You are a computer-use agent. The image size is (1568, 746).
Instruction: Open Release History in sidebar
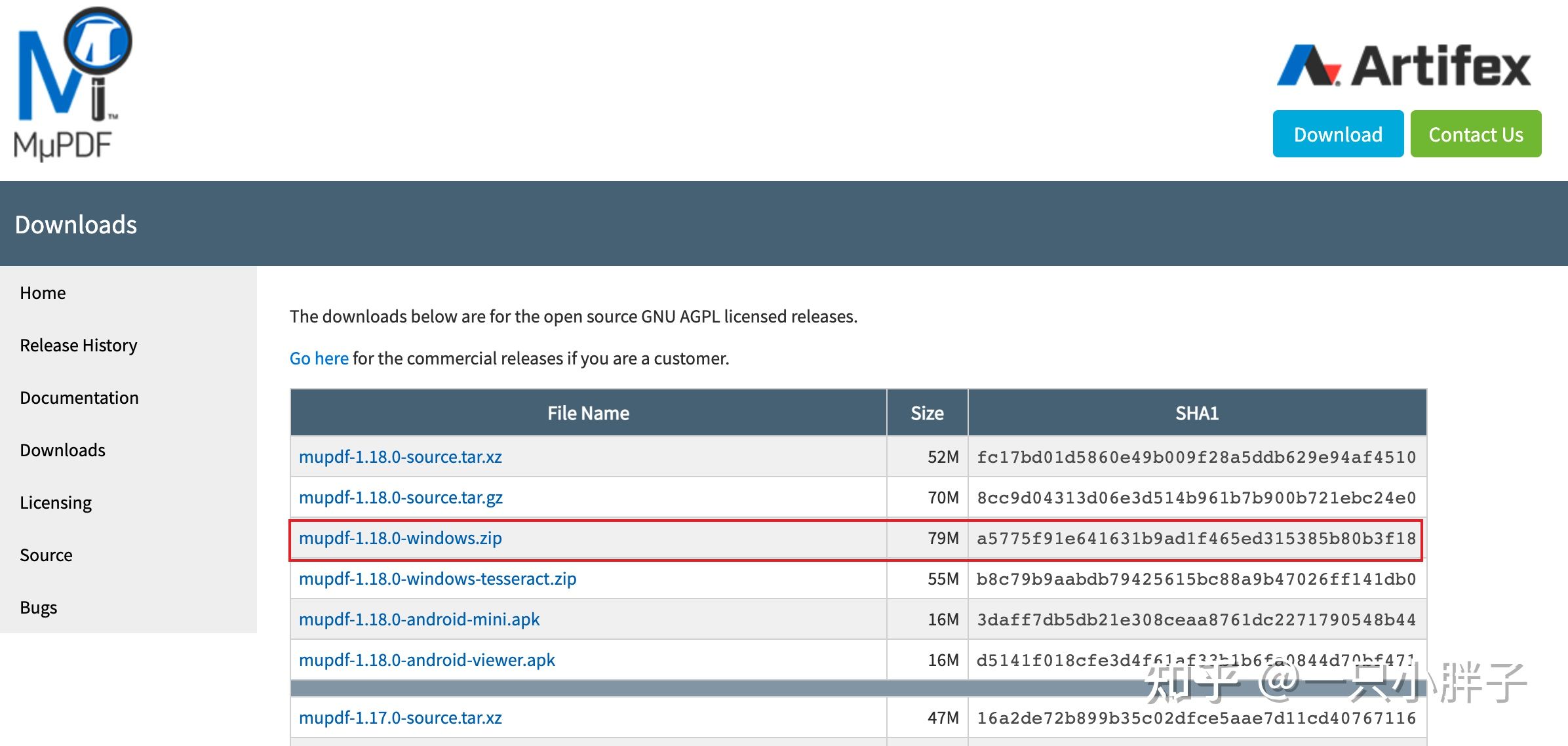pos(78,345)
